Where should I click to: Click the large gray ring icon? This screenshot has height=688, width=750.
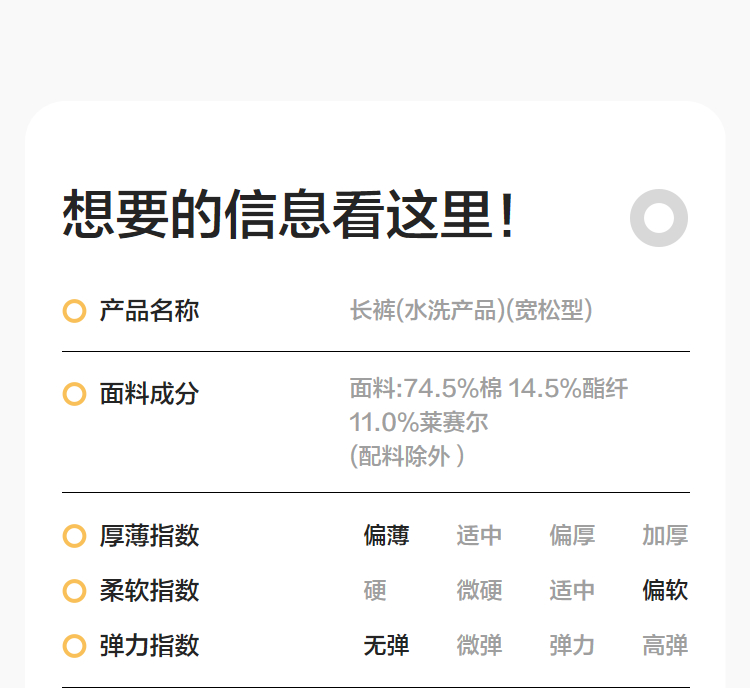point(659,218)
